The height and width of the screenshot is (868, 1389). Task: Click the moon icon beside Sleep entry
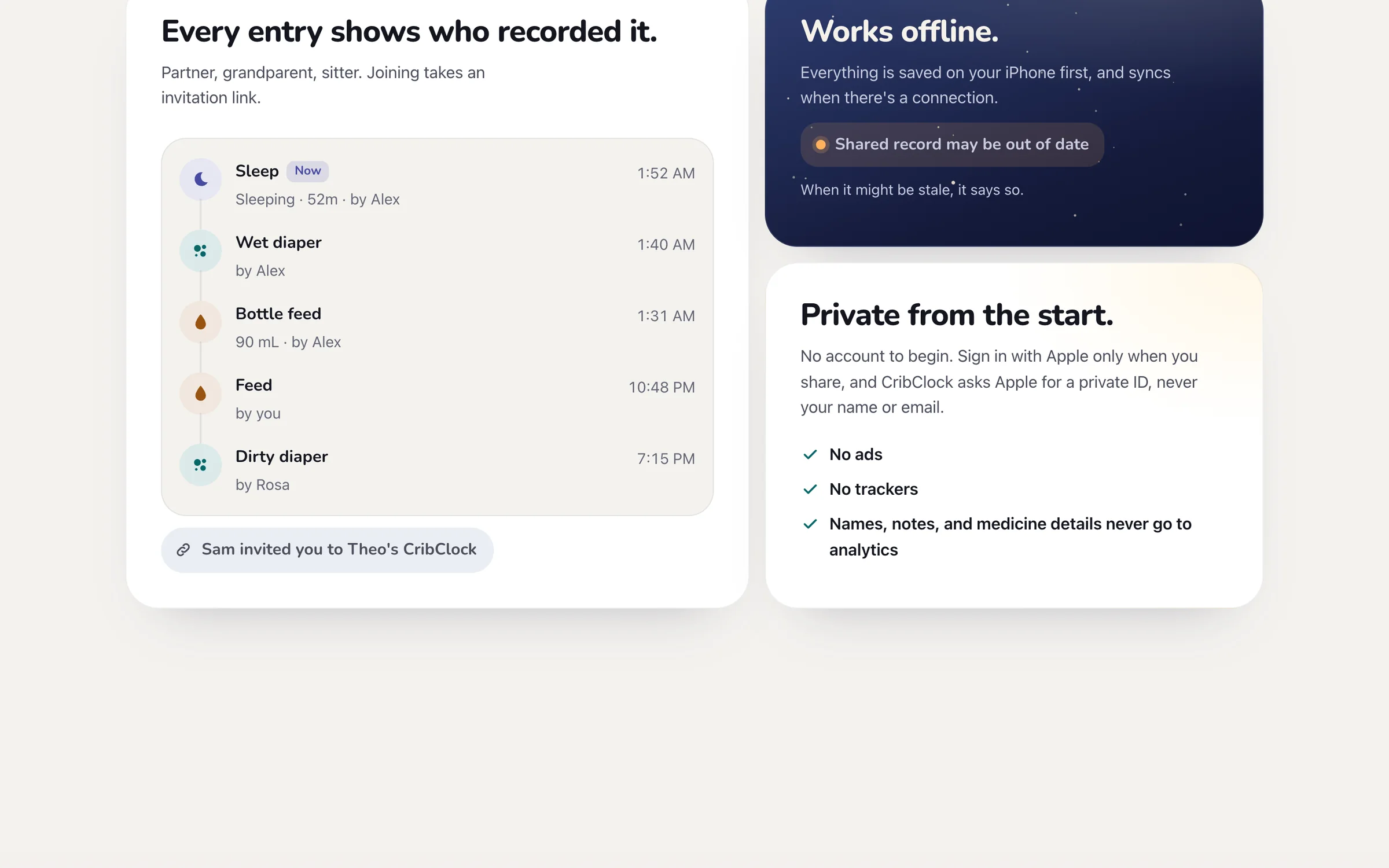click(201, 179)
